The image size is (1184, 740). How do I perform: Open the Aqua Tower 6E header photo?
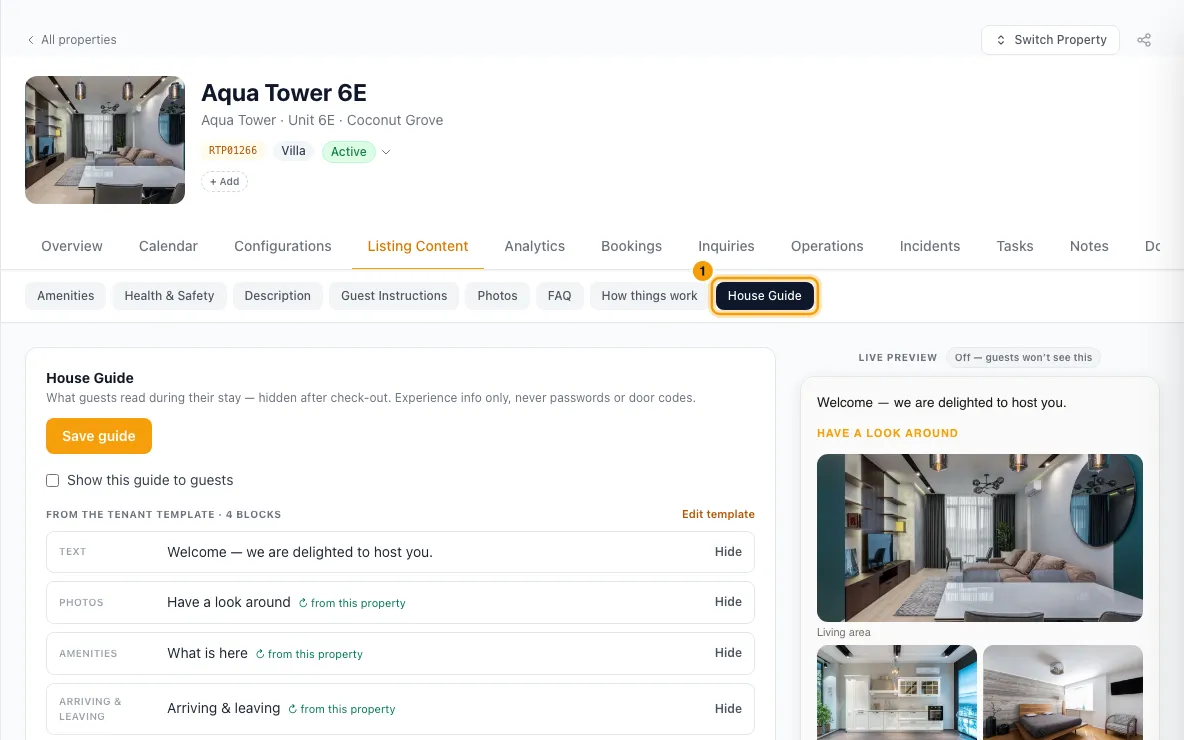click(105, 140)
